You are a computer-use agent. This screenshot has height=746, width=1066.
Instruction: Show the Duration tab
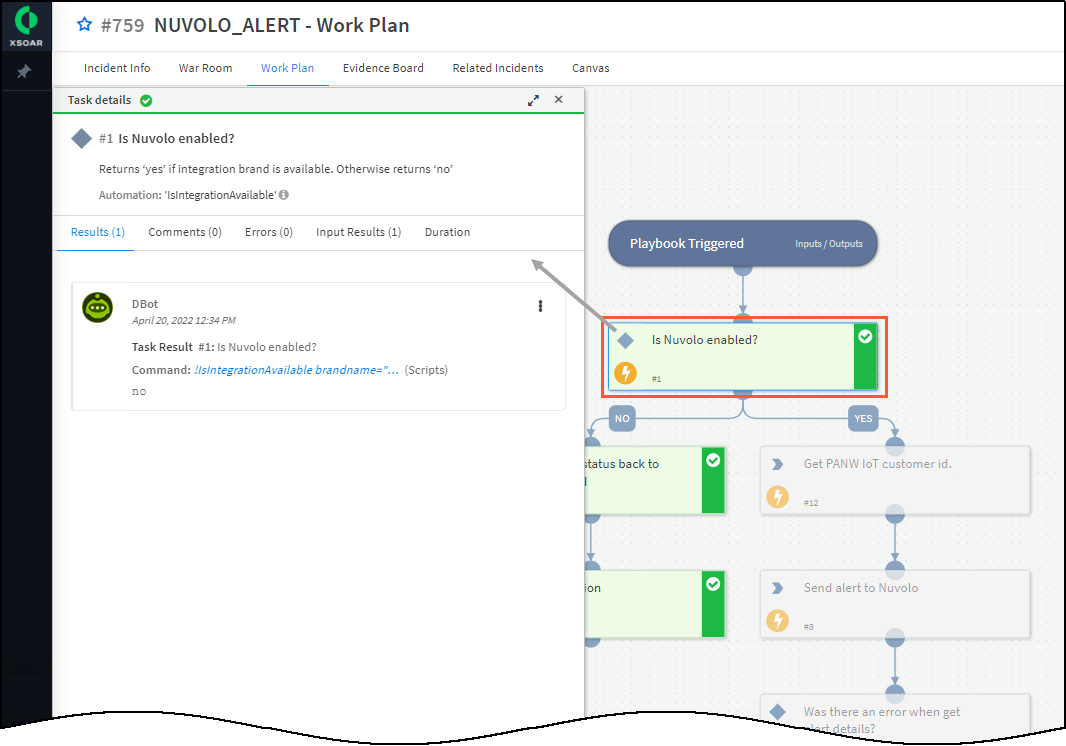pyautogui.click(x=447, y=232)
